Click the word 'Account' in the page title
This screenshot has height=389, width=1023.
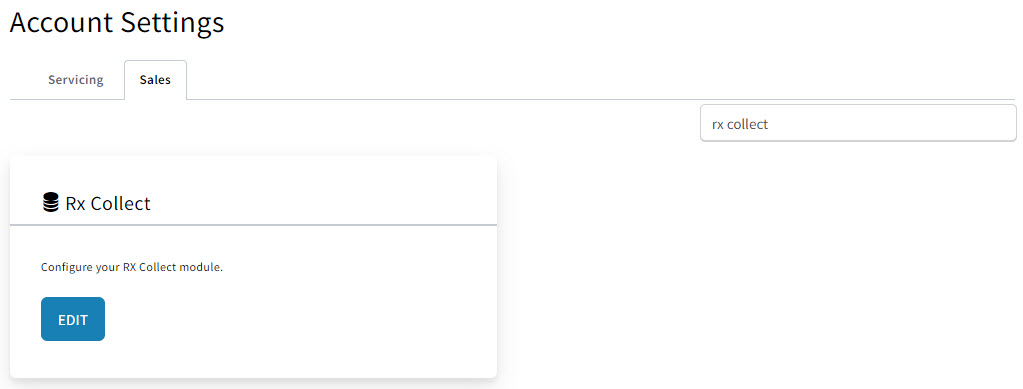(63, 22)
